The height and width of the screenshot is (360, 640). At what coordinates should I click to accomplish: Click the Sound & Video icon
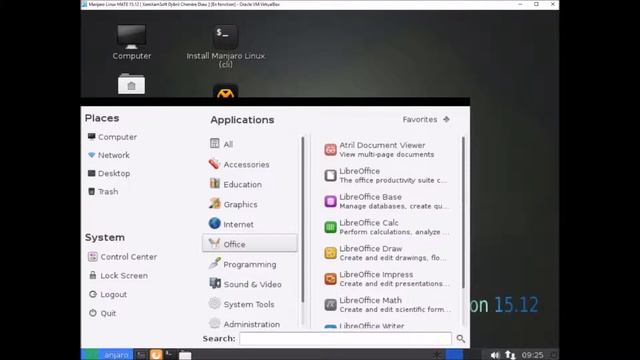point(215,283)
